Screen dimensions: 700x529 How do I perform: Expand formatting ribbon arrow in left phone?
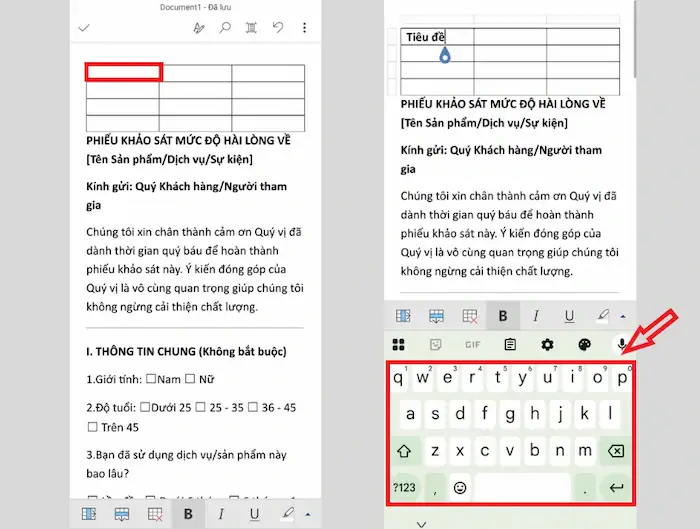pos(308,515)
